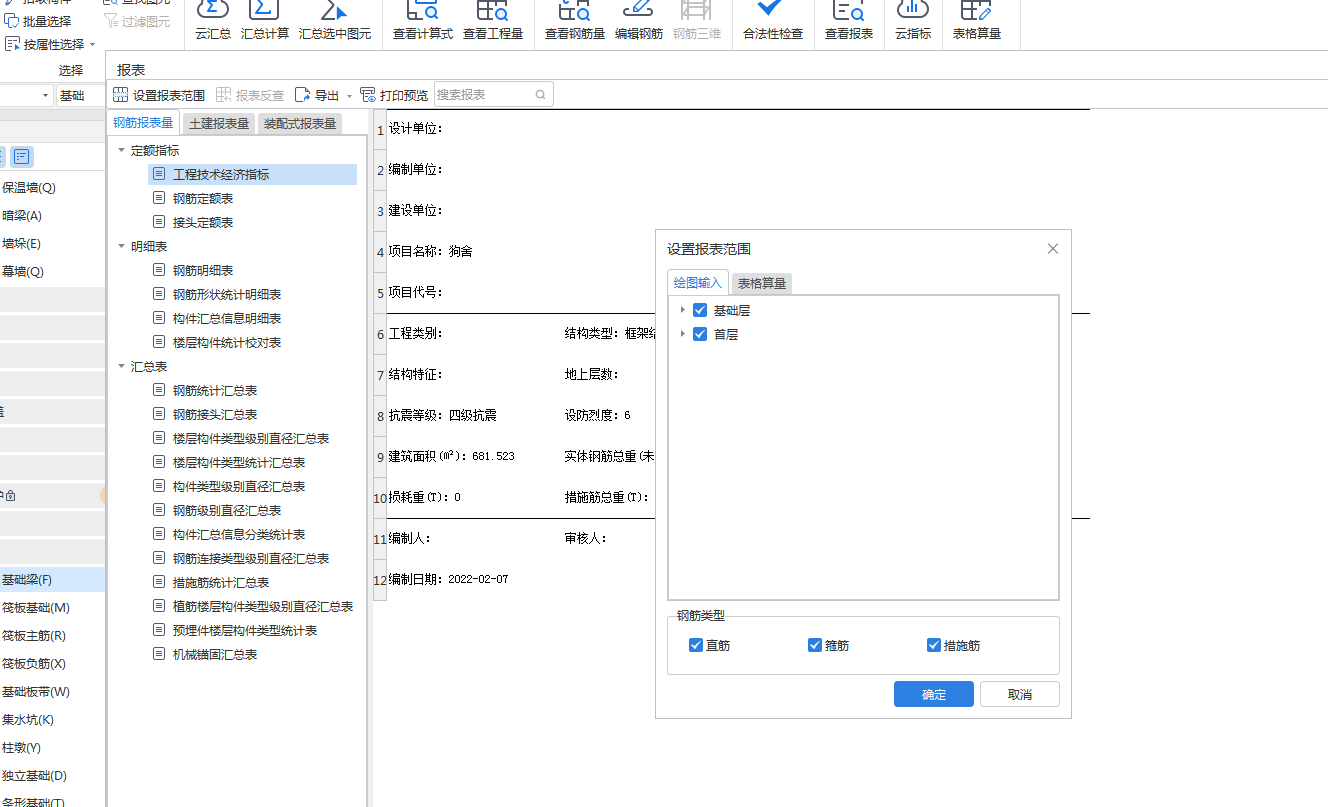Select 钢筋形状统计明细表 report
Image resolution: width=1328 pixels, height=807 pixels.
click(227, 294)
